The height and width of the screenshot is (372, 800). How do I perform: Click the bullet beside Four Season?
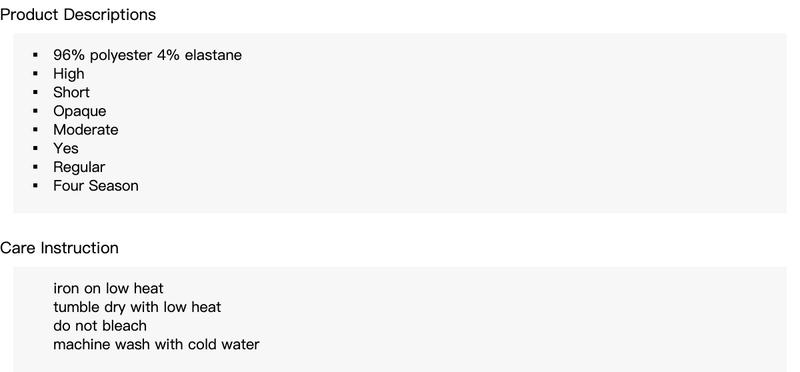tap(35, 186)
